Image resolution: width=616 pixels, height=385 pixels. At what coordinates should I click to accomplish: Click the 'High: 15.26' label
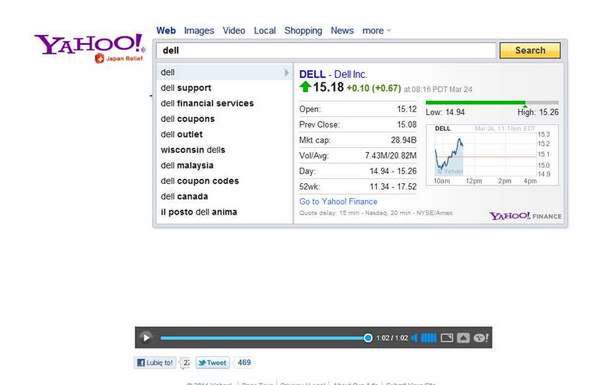click(x=538, y=112)
